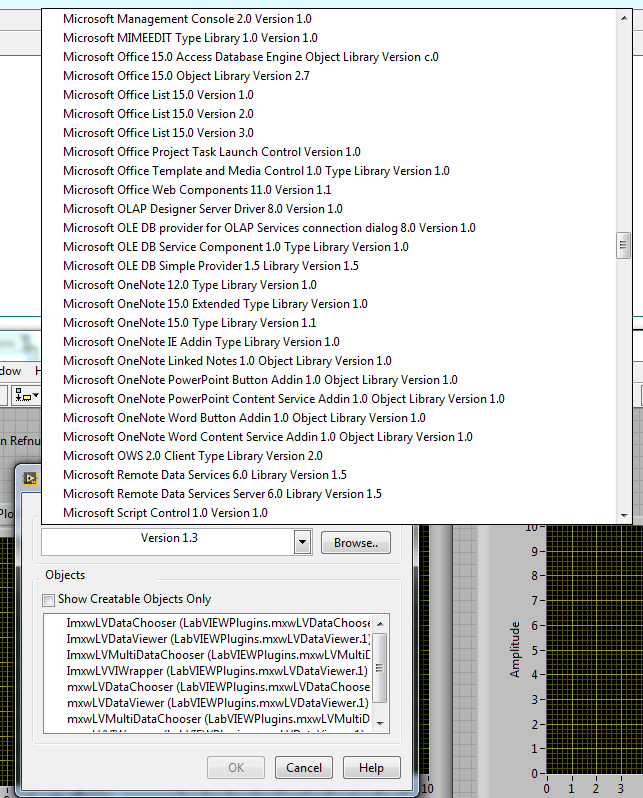Click type library list scroll-down arrow
Screen dimensions: 643x798
click(624, 516)
